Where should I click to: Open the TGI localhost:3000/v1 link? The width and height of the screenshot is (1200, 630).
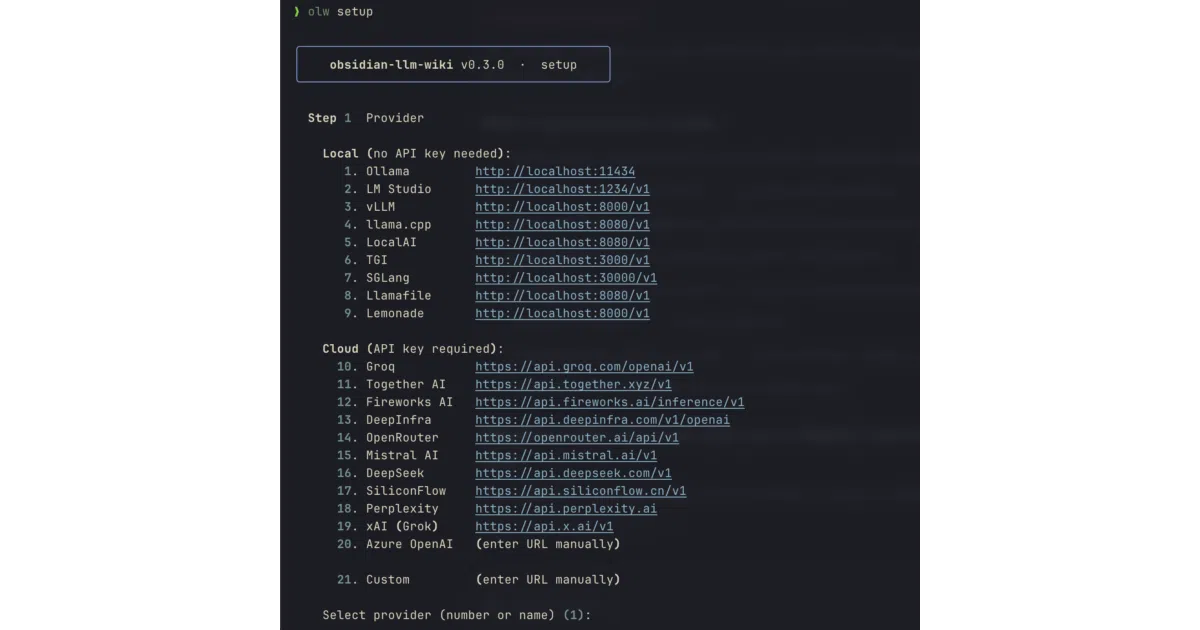(562, 260)
